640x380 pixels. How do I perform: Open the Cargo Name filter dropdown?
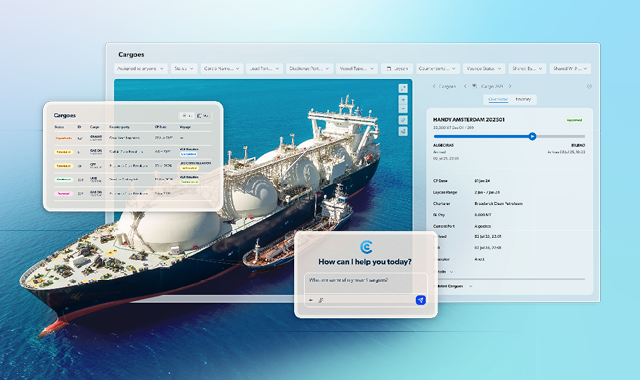[222, 69]
